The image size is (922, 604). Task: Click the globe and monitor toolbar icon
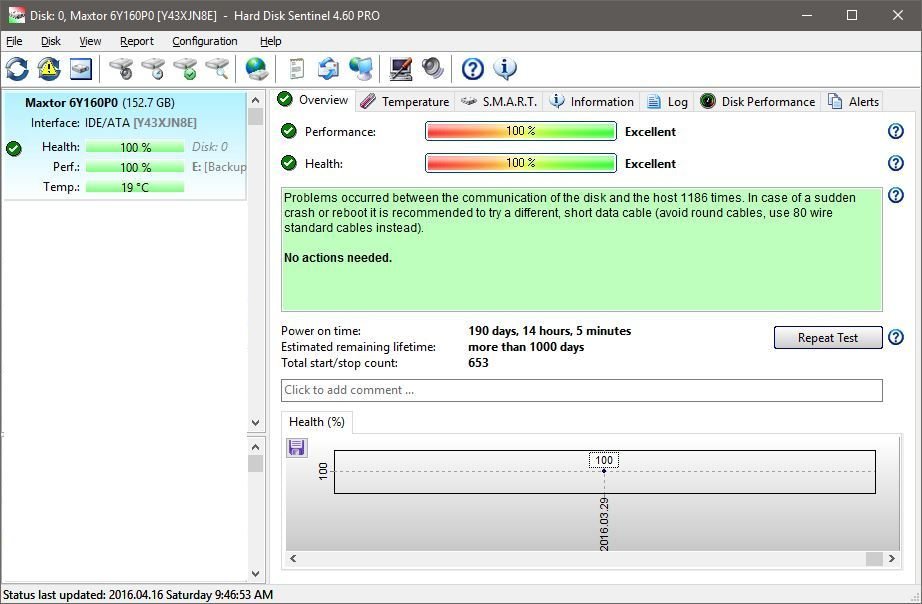[x=360, y=69]
